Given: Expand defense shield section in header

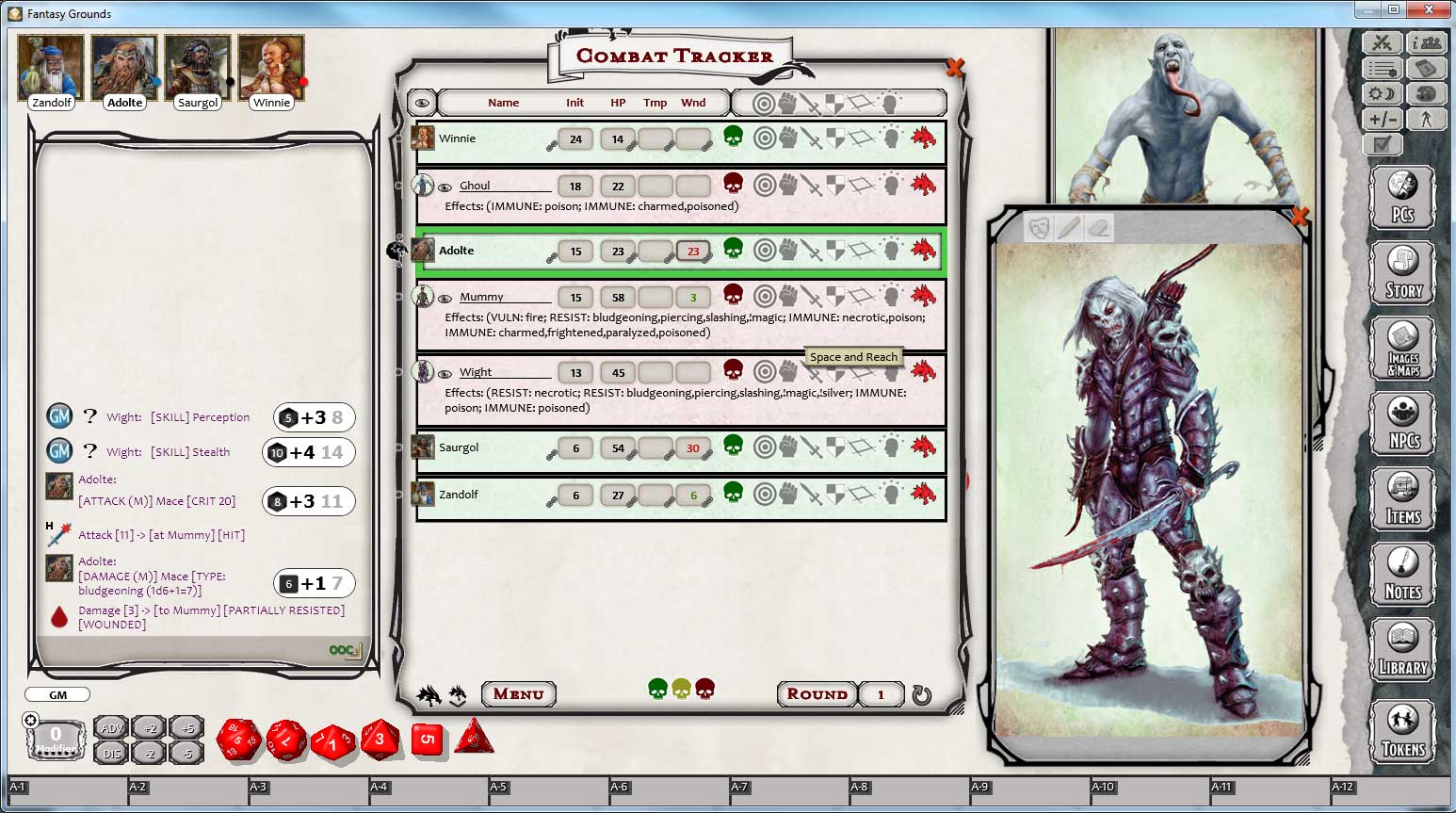Looking at the screenshot, I should point(835,103).
